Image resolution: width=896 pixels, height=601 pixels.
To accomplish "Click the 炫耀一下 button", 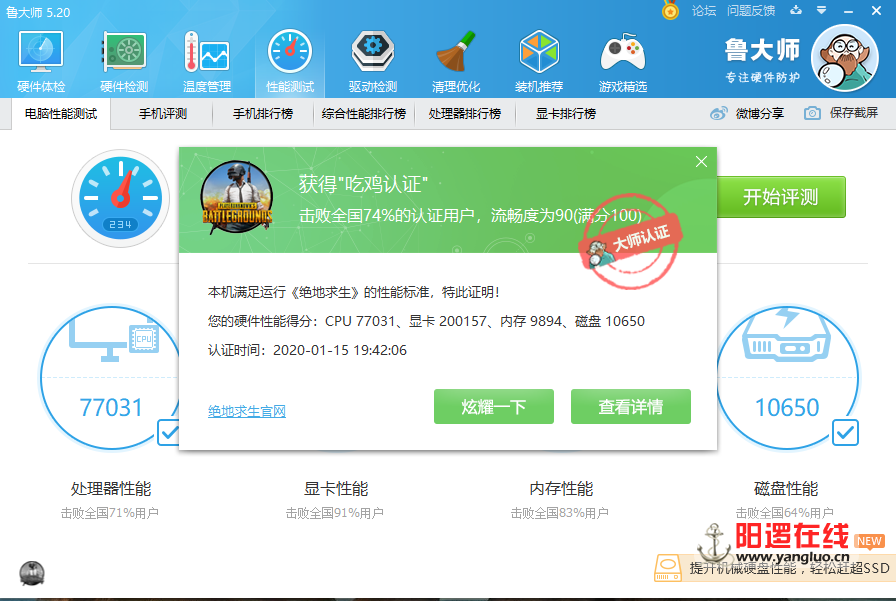I will 494,407.
